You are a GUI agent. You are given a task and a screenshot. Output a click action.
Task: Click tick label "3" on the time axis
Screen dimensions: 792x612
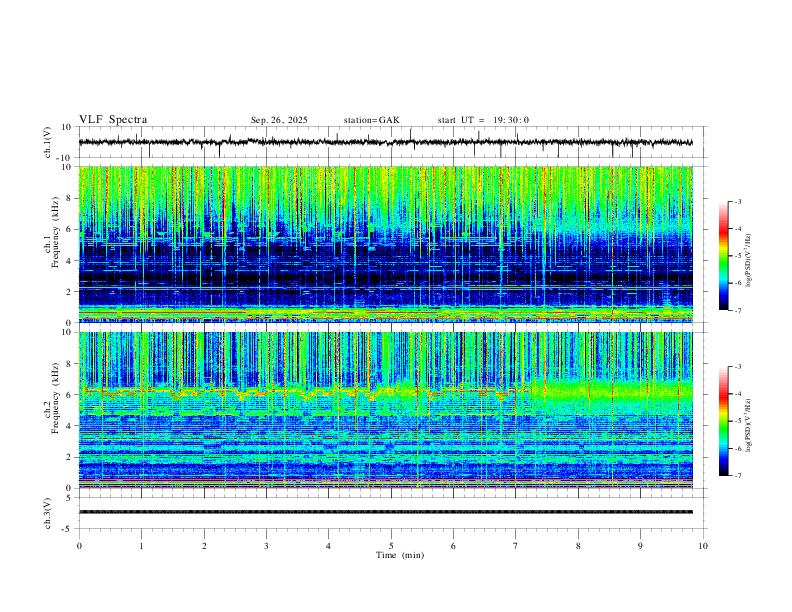[x=266, y=546]
